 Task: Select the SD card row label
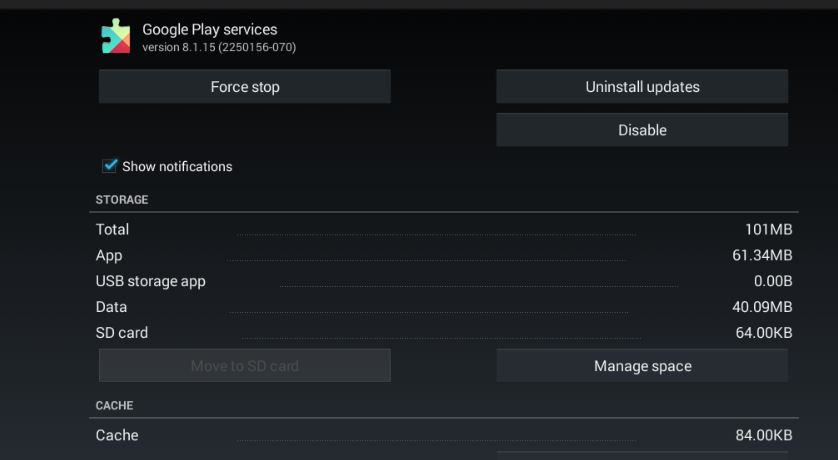pyautogui.click(x=122, y=333)
